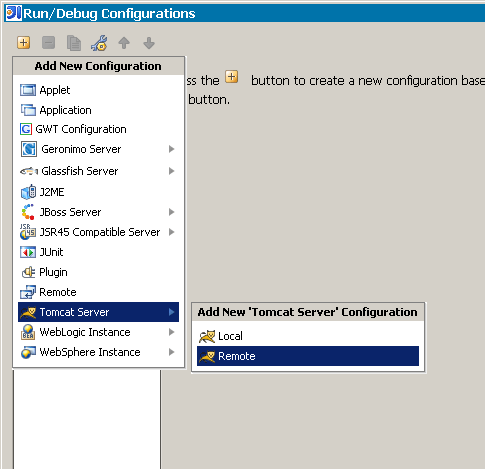Screen dimensions: 485x469
Task: Select JUnit configuration type
Action: pos(98,252)
